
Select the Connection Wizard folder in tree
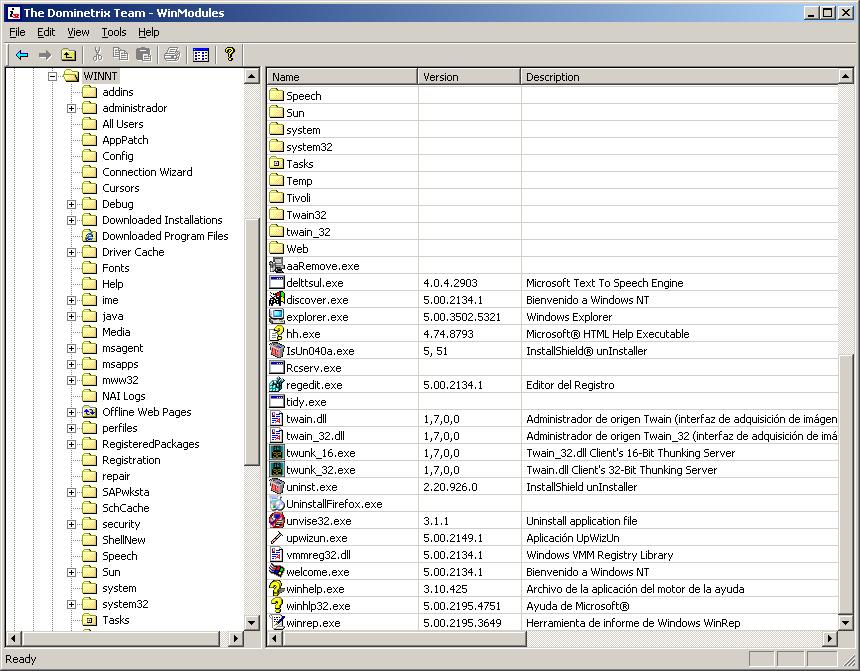(147, 172)
